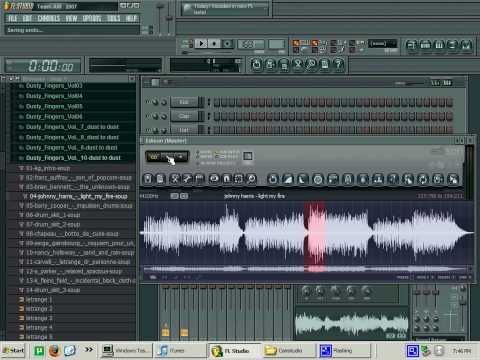
Task: Click the Save shortcut icon below transport
Action: pos(270,64)
